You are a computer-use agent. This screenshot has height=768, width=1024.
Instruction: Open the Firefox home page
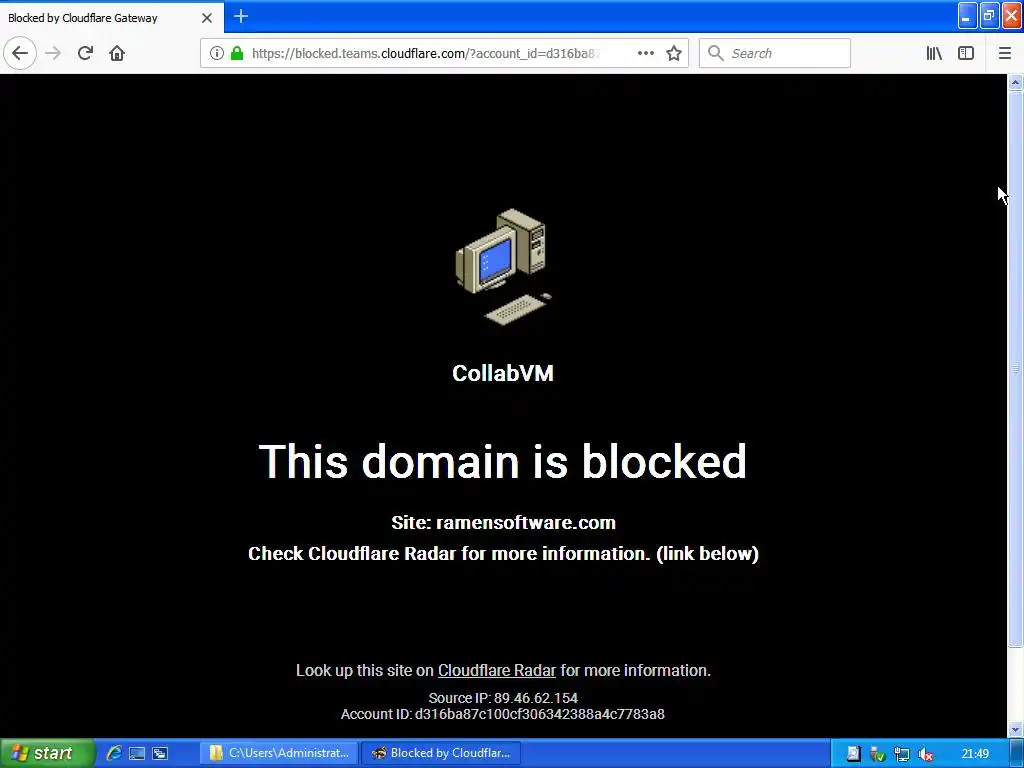pyautogui.click(x=117, y=53)
